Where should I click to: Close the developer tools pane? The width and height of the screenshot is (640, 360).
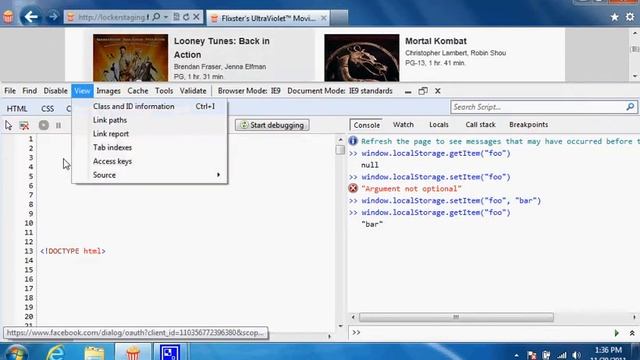click(438, 91)
